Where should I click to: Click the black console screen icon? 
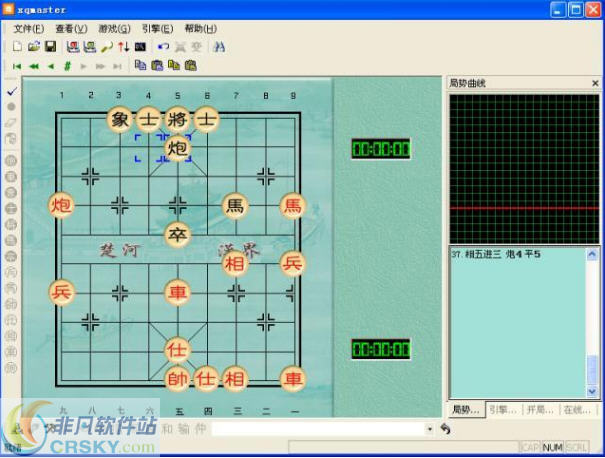point(140,47)
